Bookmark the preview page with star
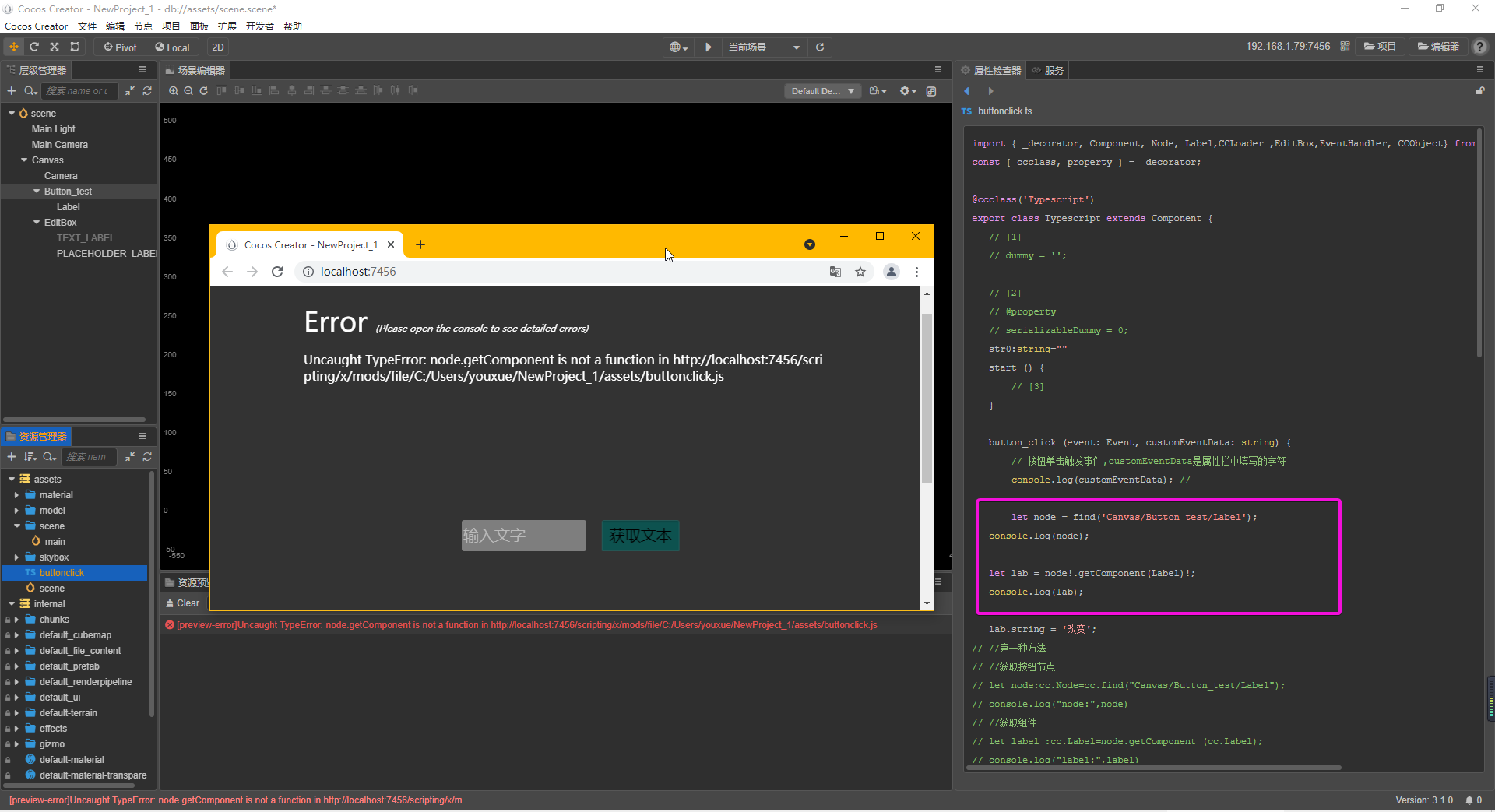Image resolution: width=1495 pixels, height=812 pixels. click(x=860, y=272)
